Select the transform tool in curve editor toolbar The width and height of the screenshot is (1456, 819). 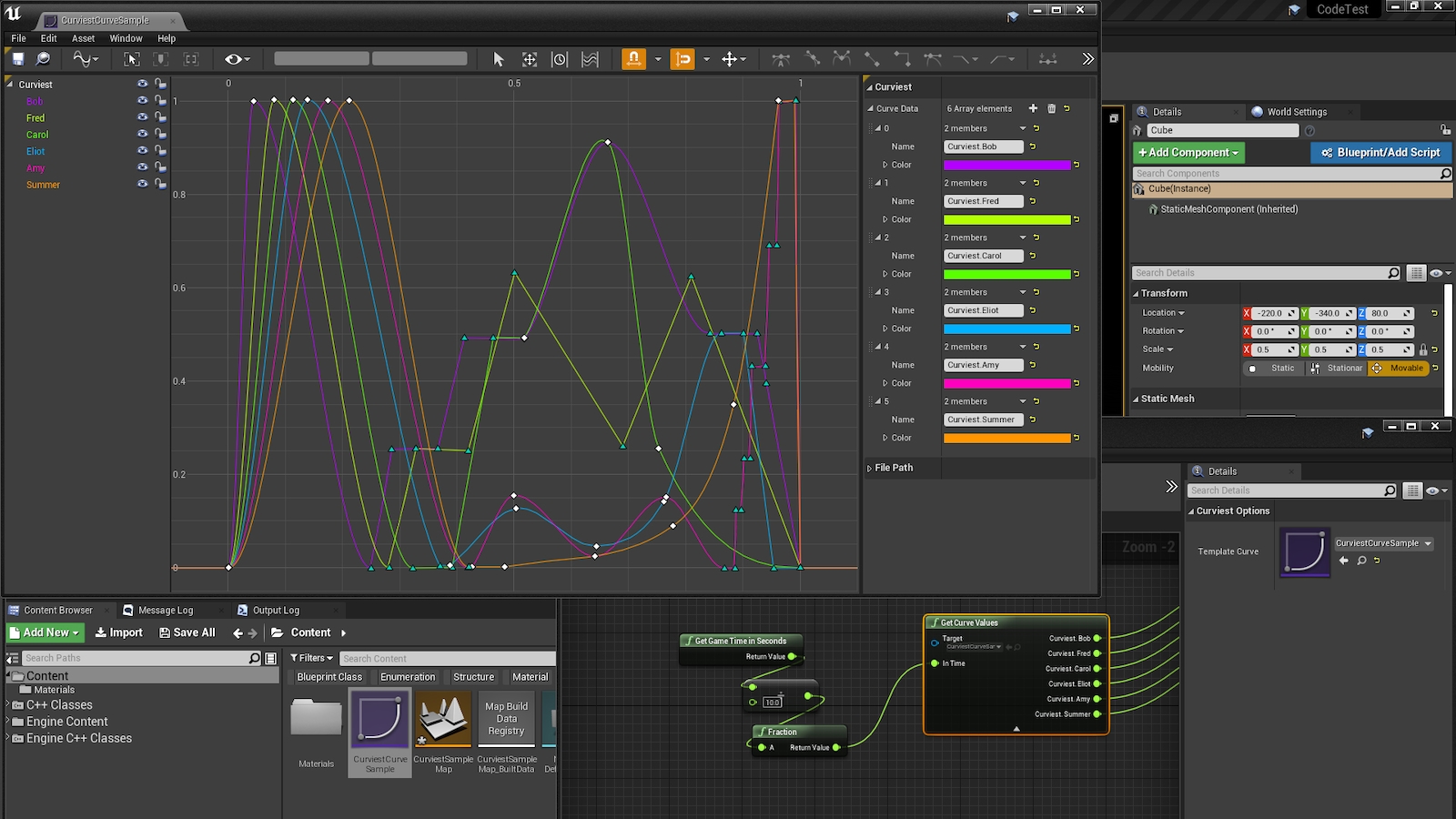(x=530, y=59)
